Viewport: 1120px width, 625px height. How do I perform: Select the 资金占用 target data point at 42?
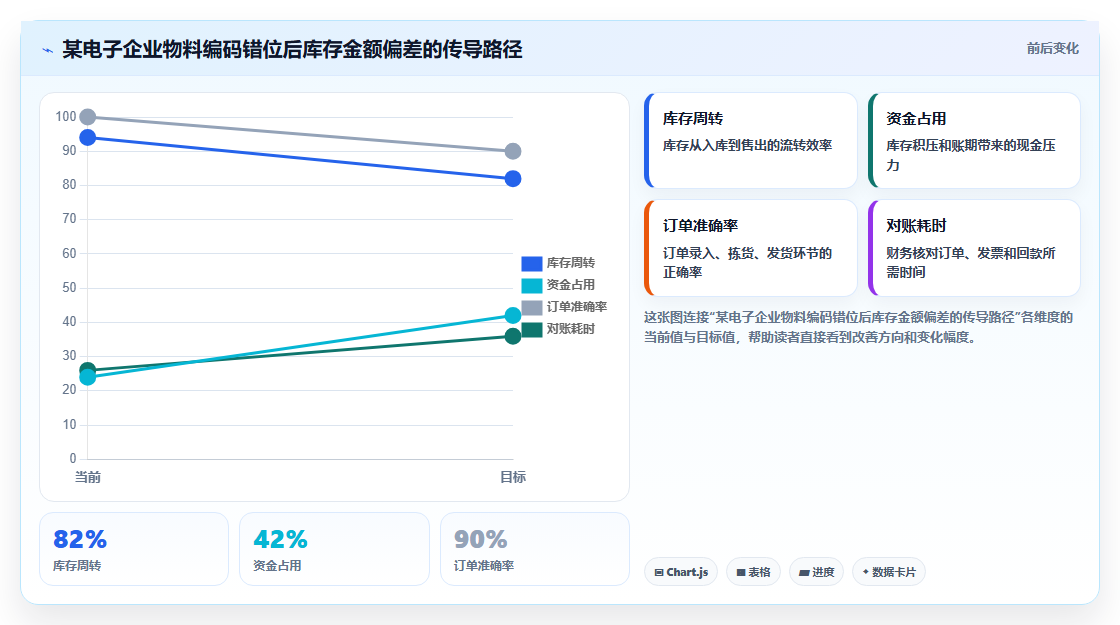coord(513,315)
